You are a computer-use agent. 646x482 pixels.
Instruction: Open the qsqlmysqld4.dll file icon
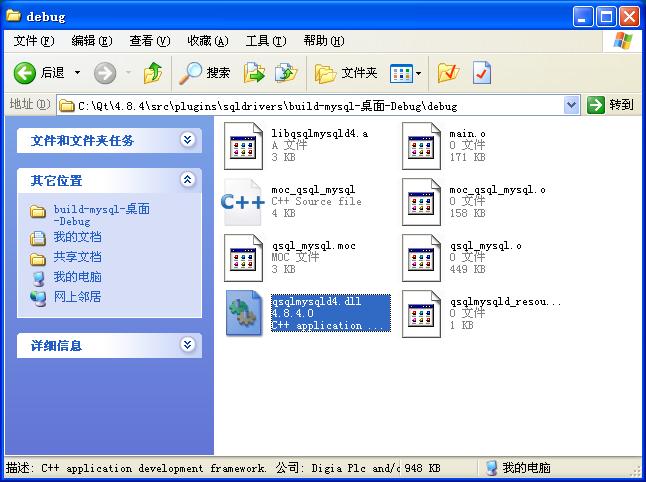click(x=243, y=314)
